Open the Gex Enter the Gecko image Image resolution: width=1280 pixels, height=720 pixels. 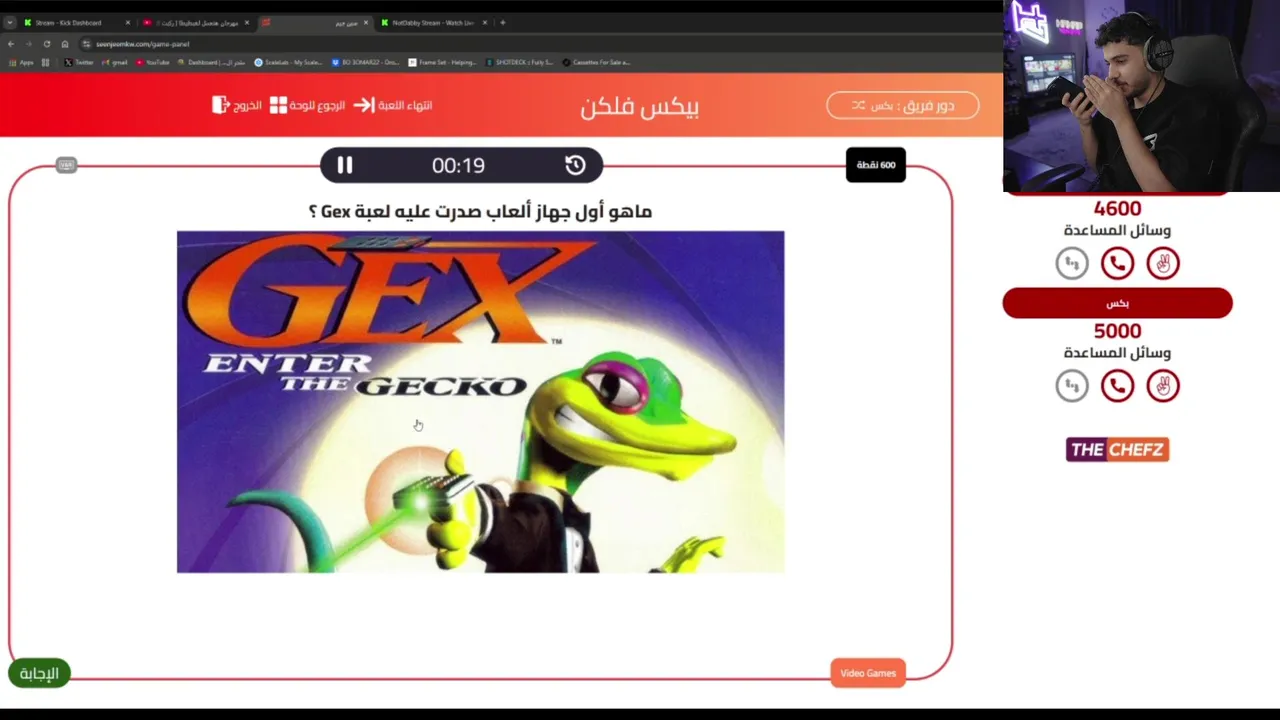coord(480,402)
